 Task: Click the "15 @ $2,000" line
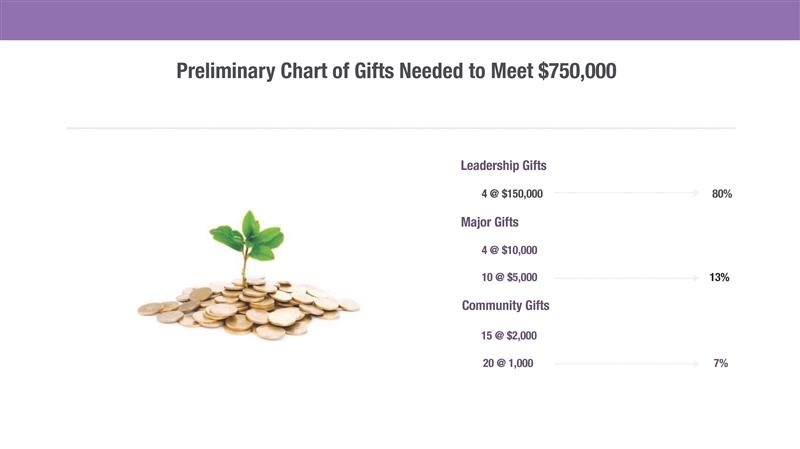pyautogui.click(x=510, y=336)
